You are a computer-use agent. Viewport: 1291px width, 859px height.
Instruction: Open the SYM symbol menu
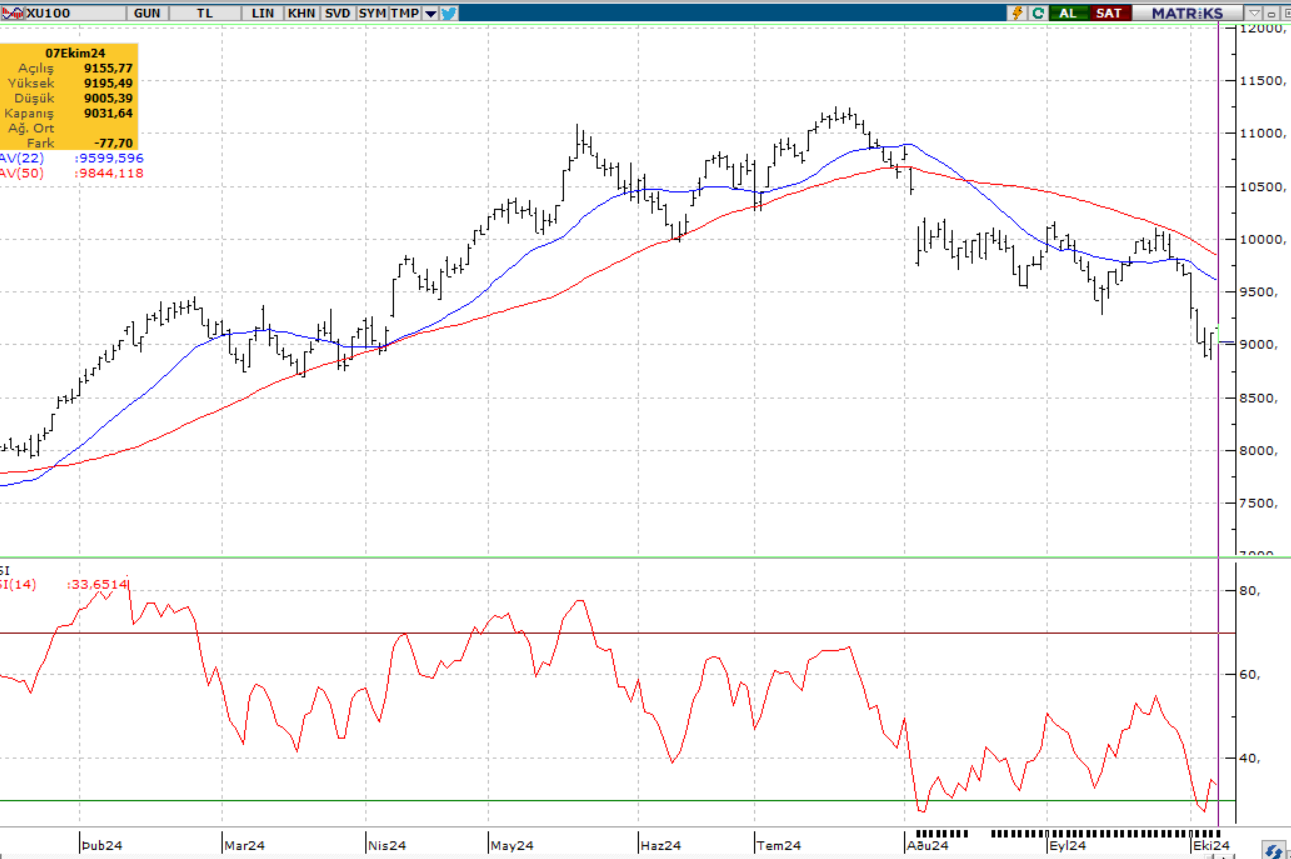point(372,13)
